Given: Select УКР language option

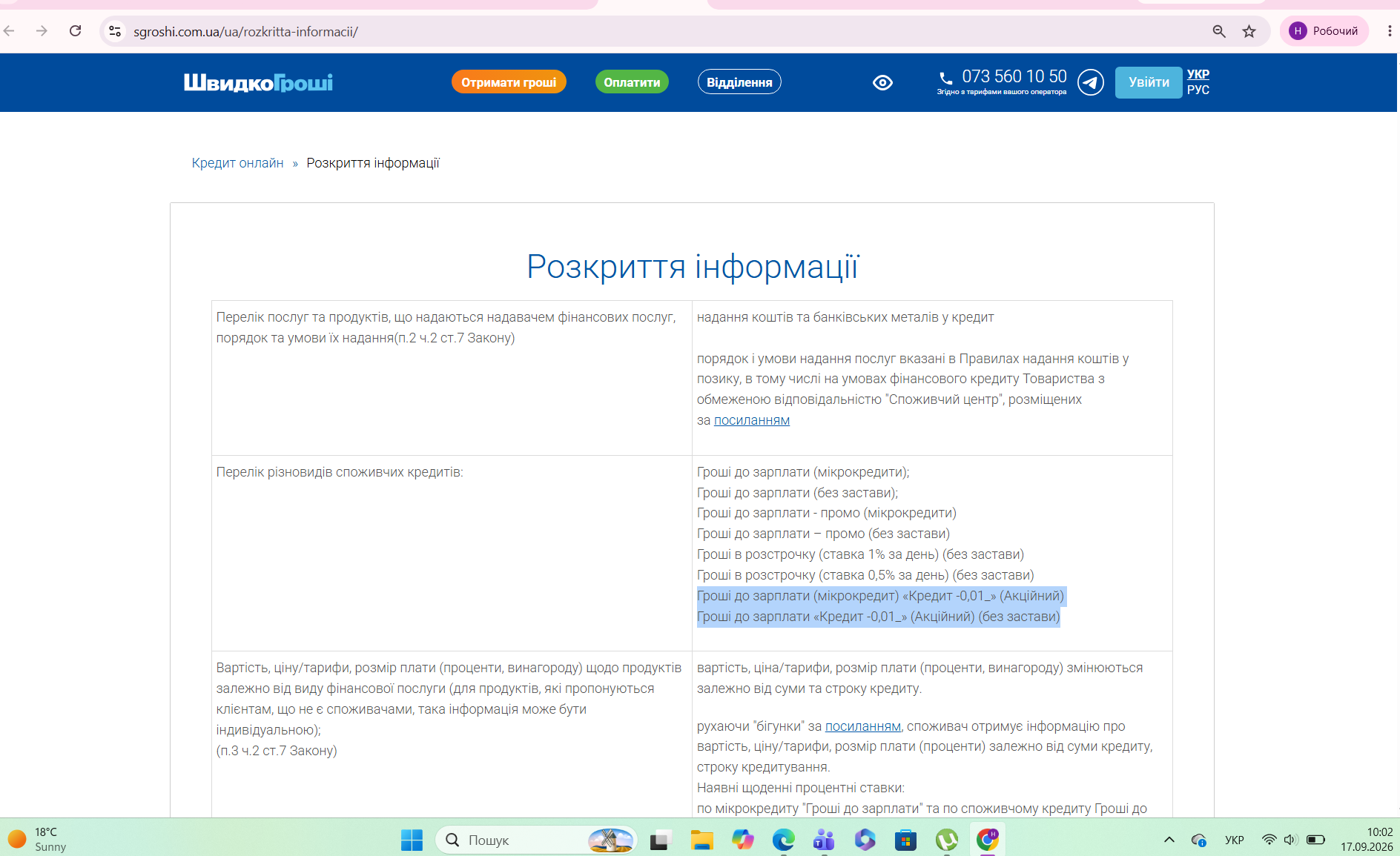Looking at the screenshot, I should [x=1198, y=74].
